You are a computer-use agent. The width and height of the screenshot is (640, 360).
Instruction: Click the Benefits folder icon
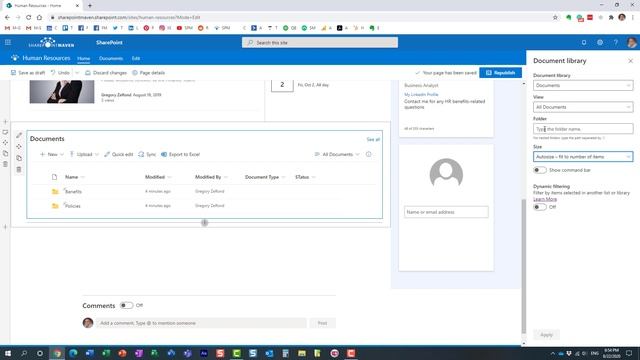(55, 191)
